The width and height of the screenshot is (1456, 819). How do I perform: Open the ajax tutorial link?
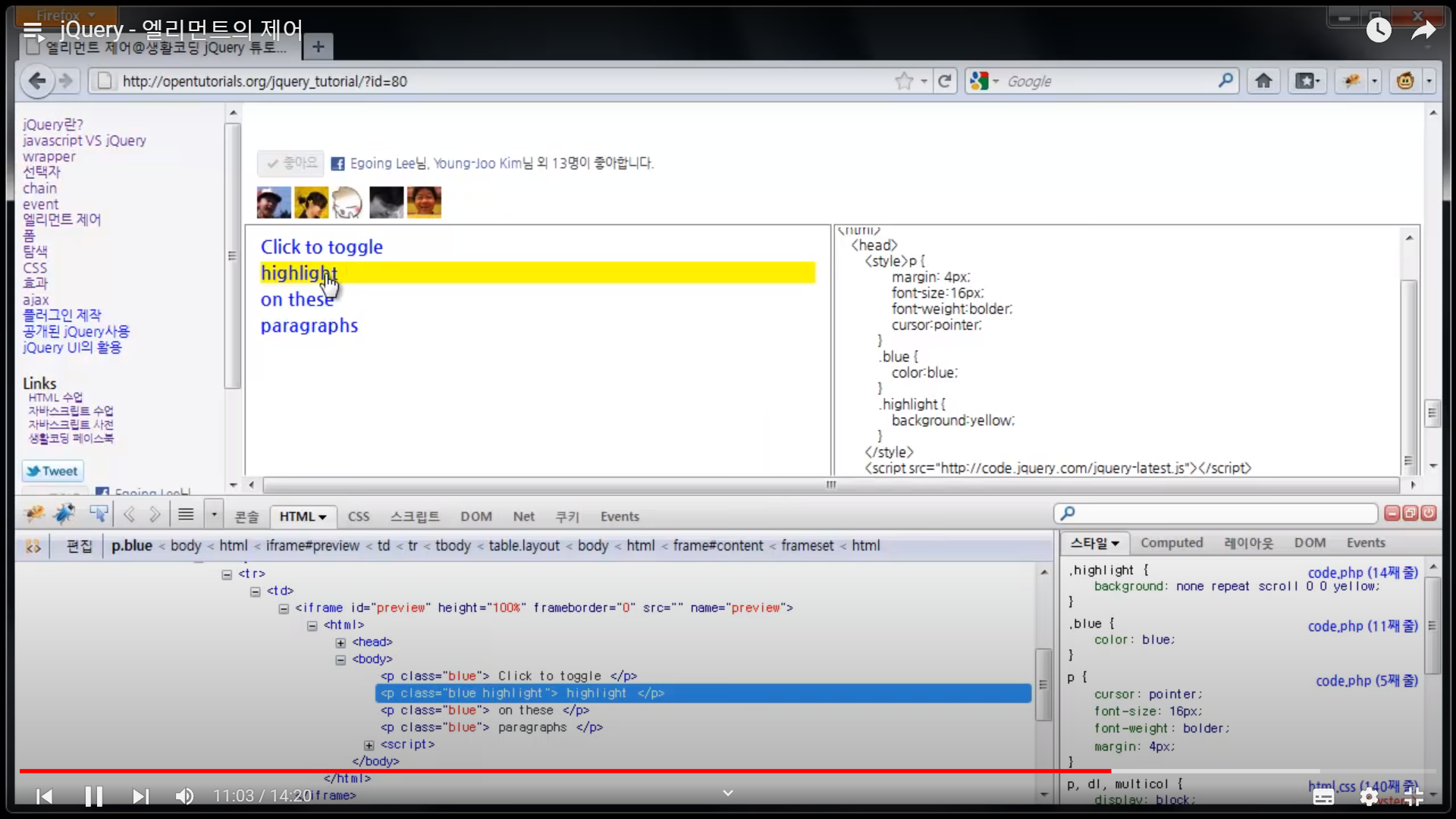tap(36, 300)
